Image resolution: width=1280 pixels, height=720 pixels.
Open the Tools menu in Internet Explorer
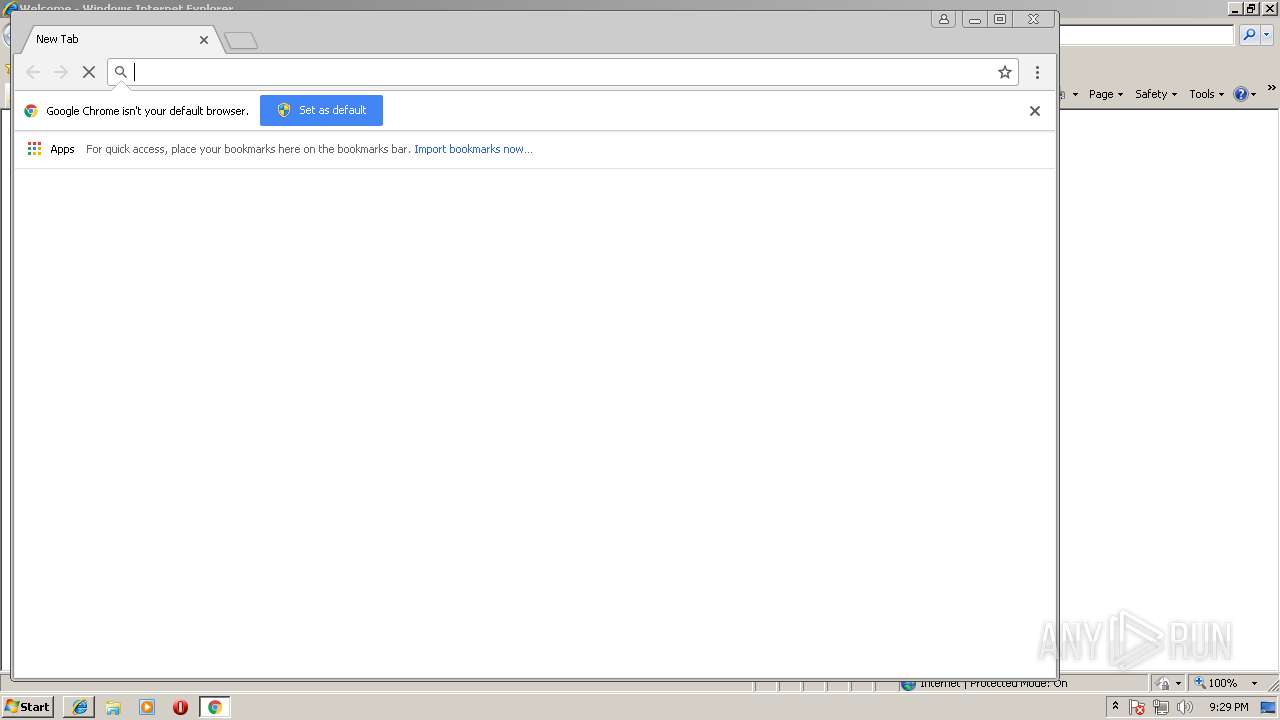pyautogui.click(x=1207, y=94)
